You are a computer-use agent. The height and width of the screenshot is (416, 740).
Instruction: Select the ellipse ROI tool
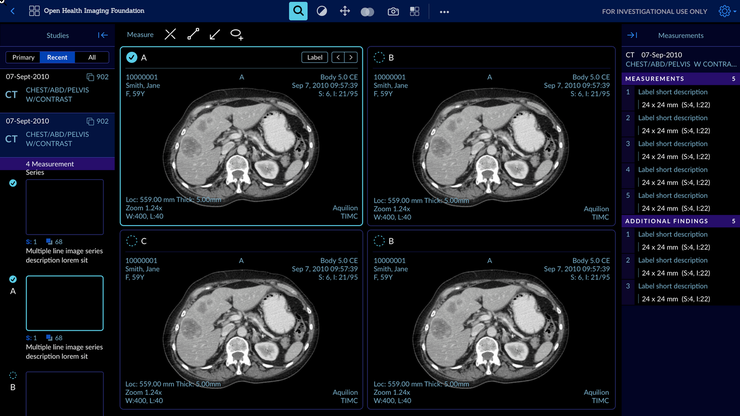[x=237, y=34]
